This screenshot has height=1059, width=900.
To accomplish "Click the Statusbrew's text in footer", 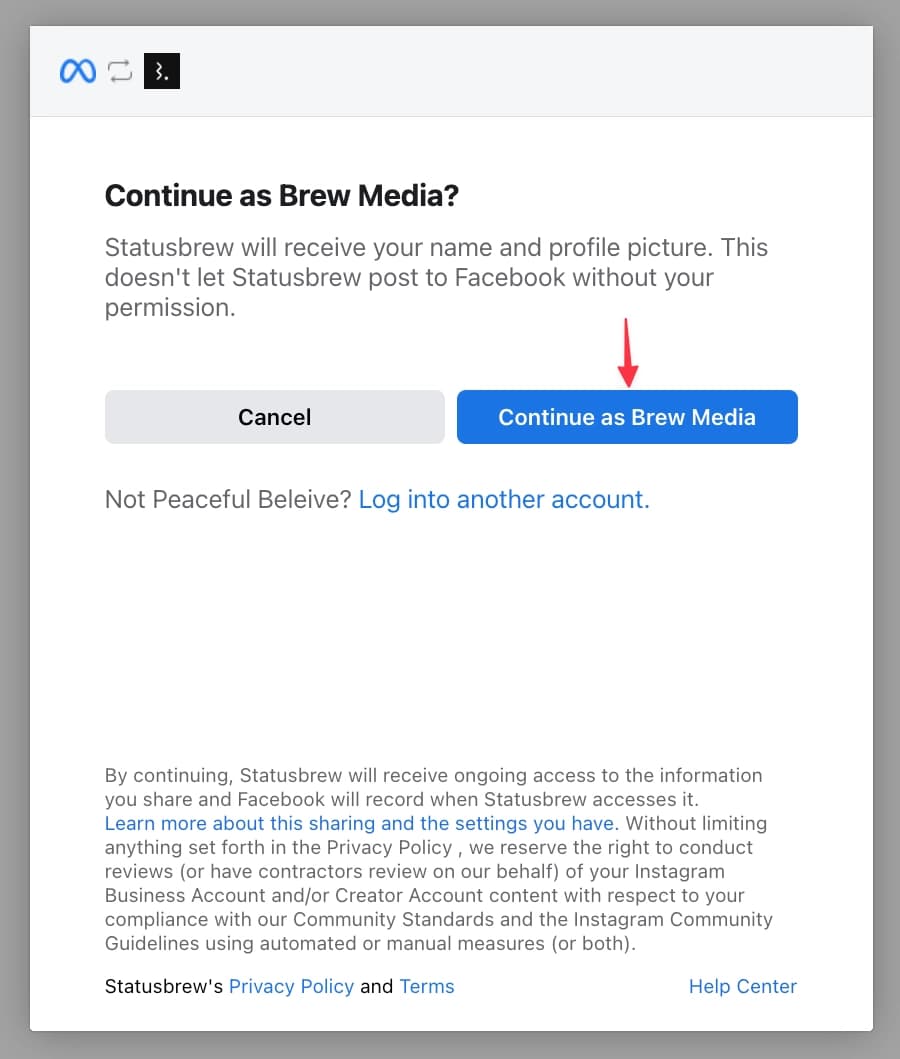I will pos(163,986).
